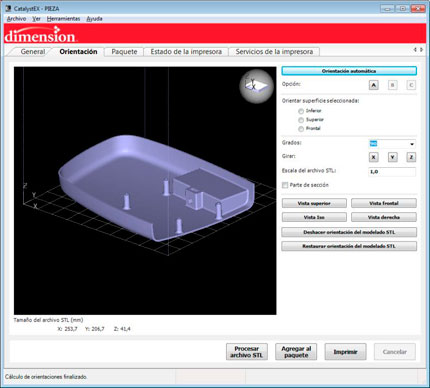Click the Tamaño del archivo STL (mm) label

coord(48,320)
